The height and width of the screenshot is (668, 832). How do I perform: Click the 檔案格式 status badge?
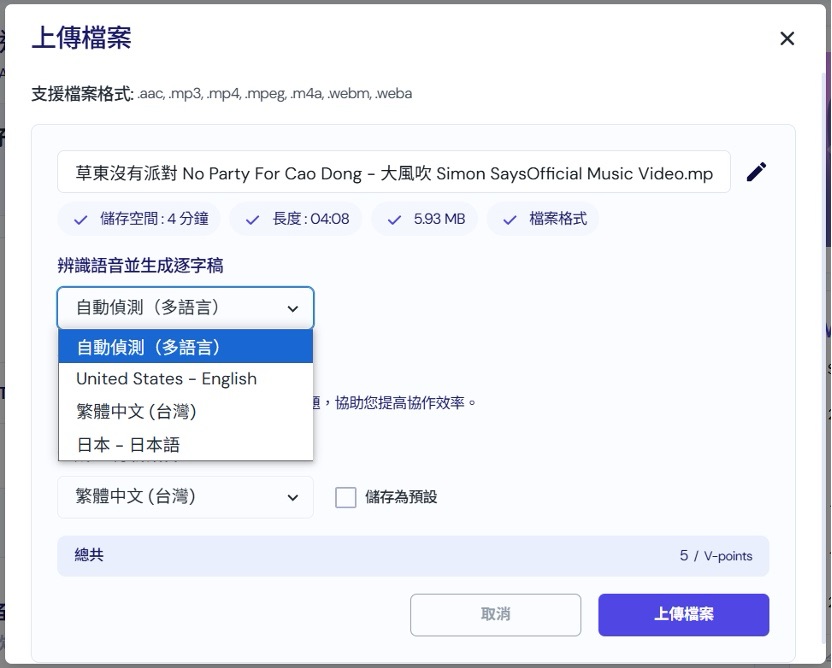point(543,219)
